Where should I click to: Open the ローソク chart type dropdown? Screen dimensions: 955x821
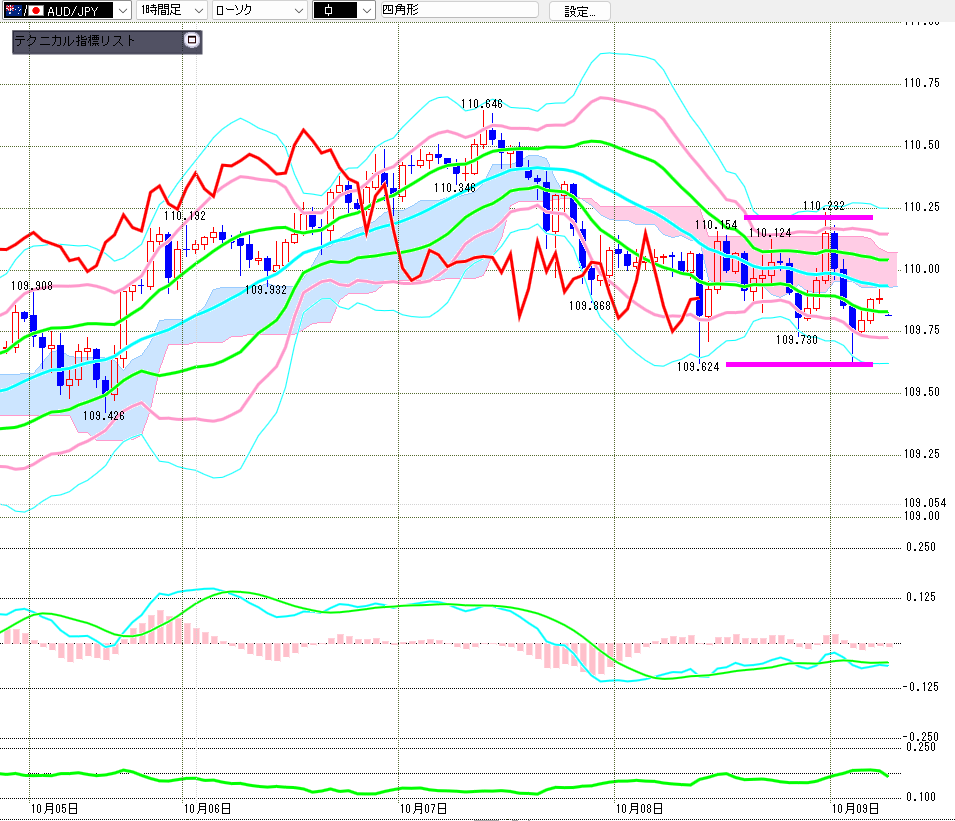tap(259, 10)
